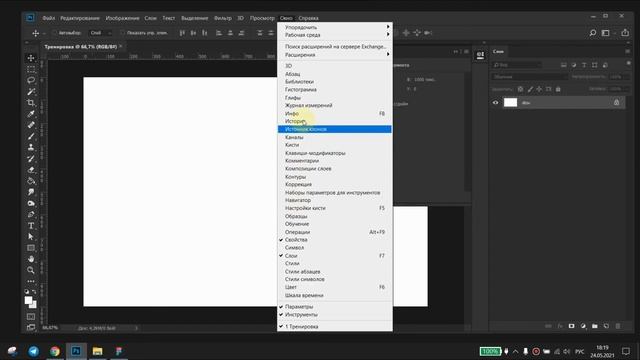Delete layer using the trash icon
640x360 pixels.
[x=618, y=326]
